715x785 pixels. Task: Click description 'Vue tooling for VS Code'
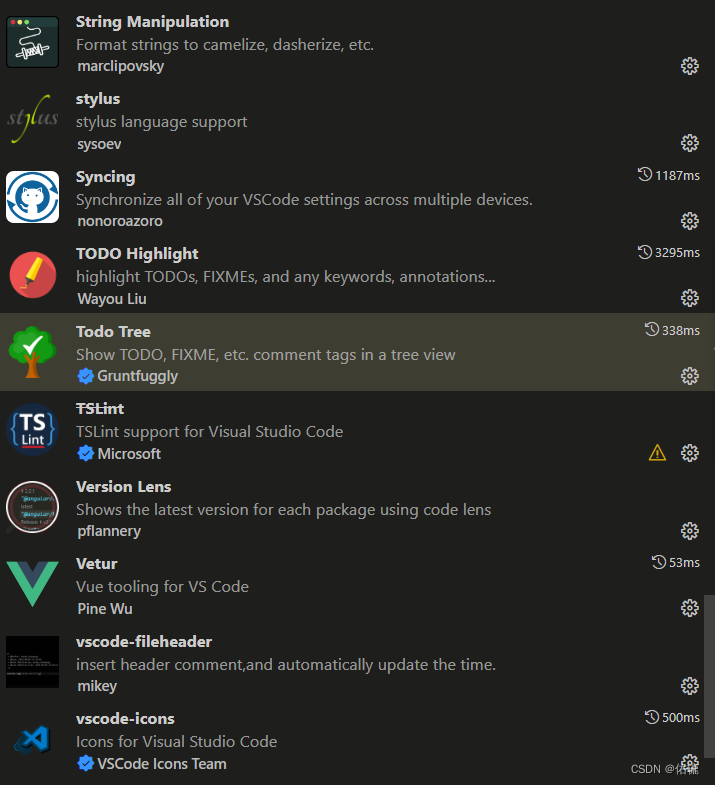[x=162, y=587]
